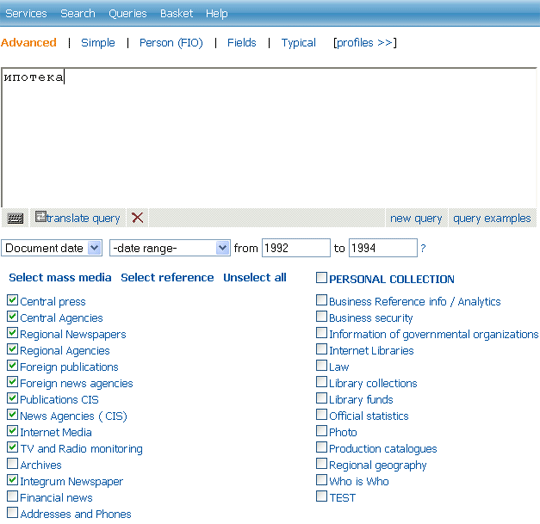540x524 pixels.
Task: Open the Basket menu
Action: pos(176,13)
